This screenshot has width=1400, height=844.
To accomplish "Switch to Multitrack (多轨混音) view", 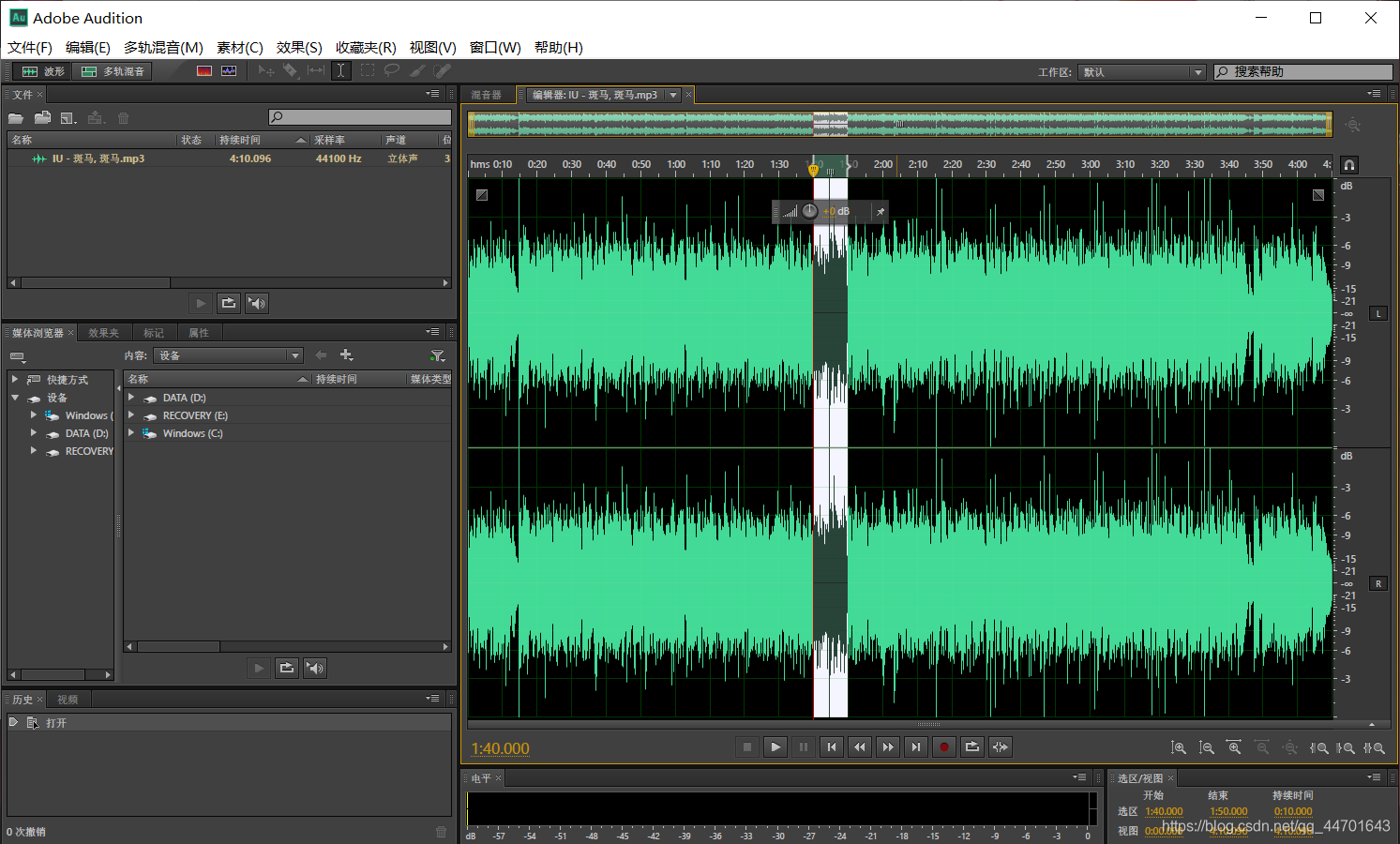I will point(113,71).
